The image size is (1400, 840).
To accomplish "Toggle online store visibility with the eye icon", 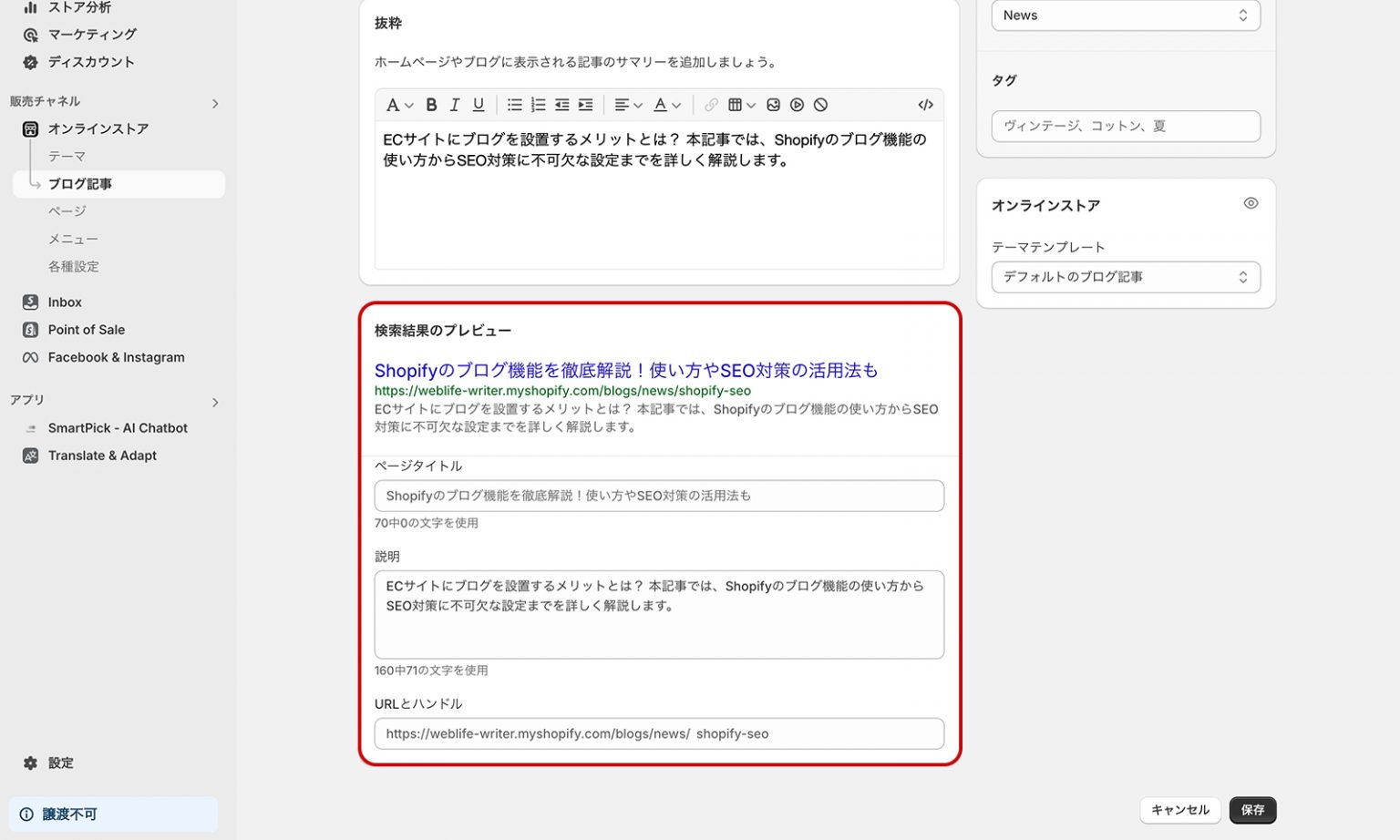I will [1251, 203].
